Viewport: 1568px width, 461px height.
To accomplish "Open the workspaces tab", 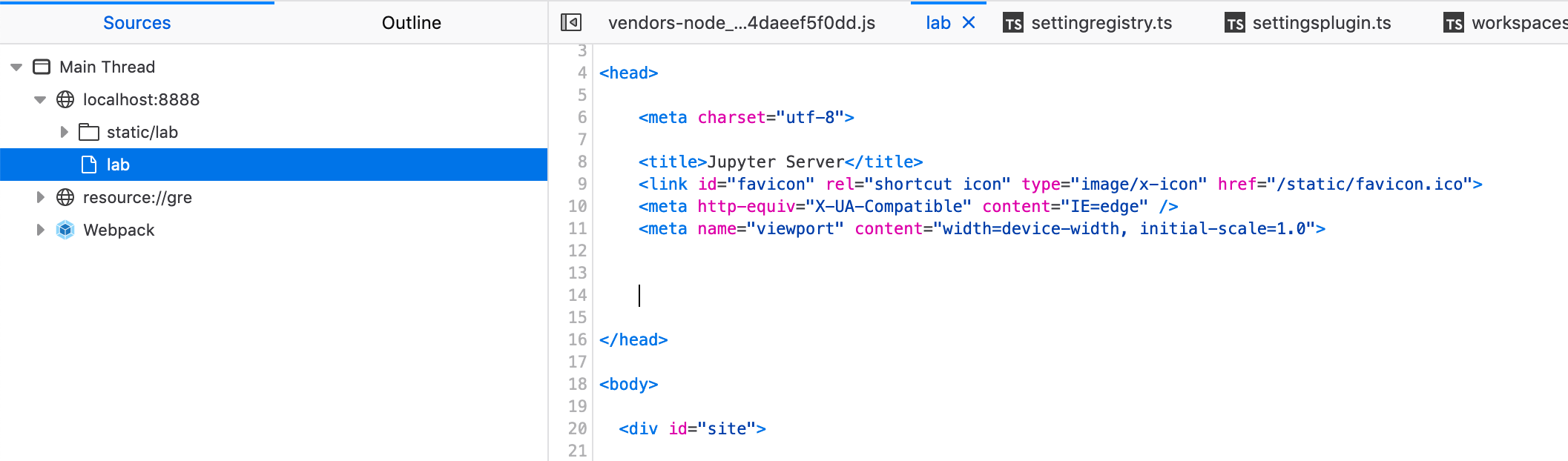I will tap(1519, 23).
